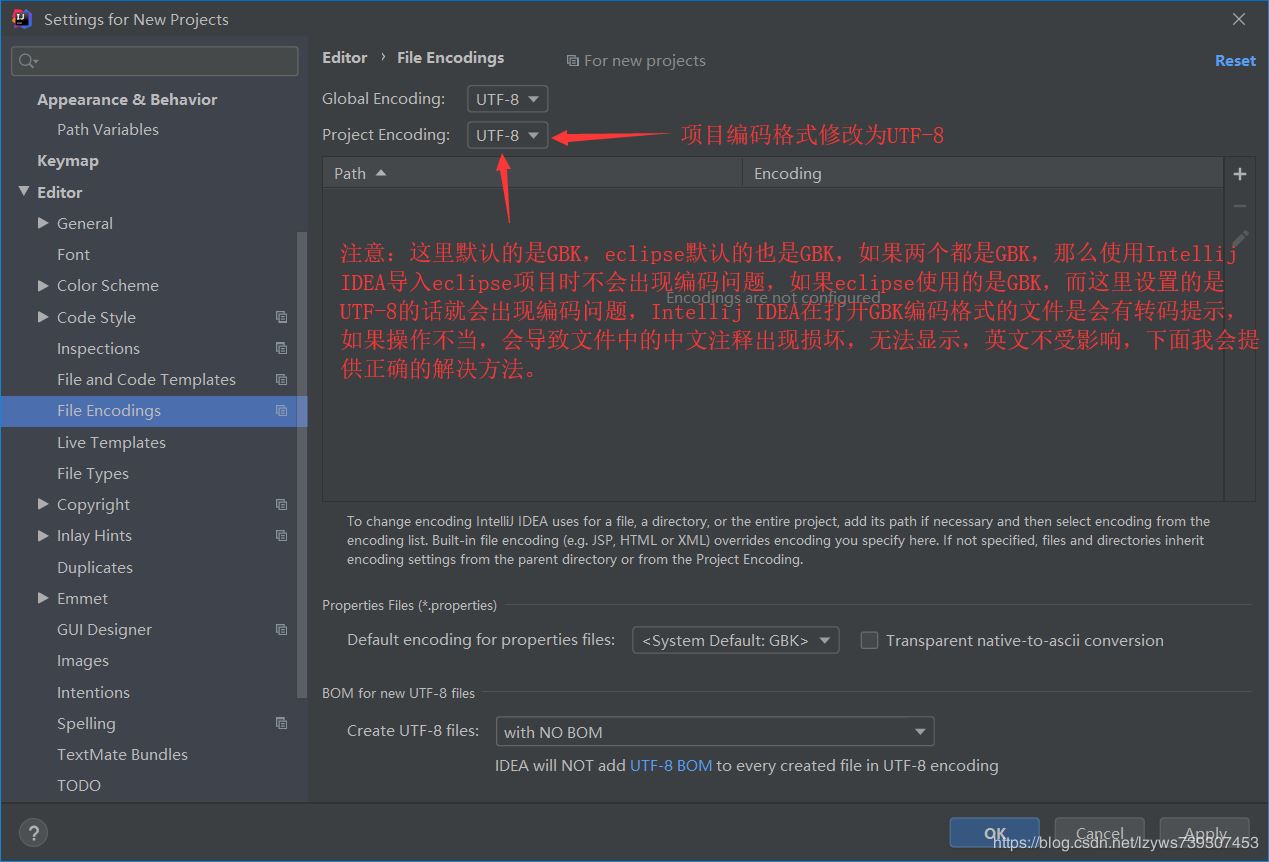Select File and Code Templates
The width and height of the screenshot is (1269, 862).
click(146, 379)
